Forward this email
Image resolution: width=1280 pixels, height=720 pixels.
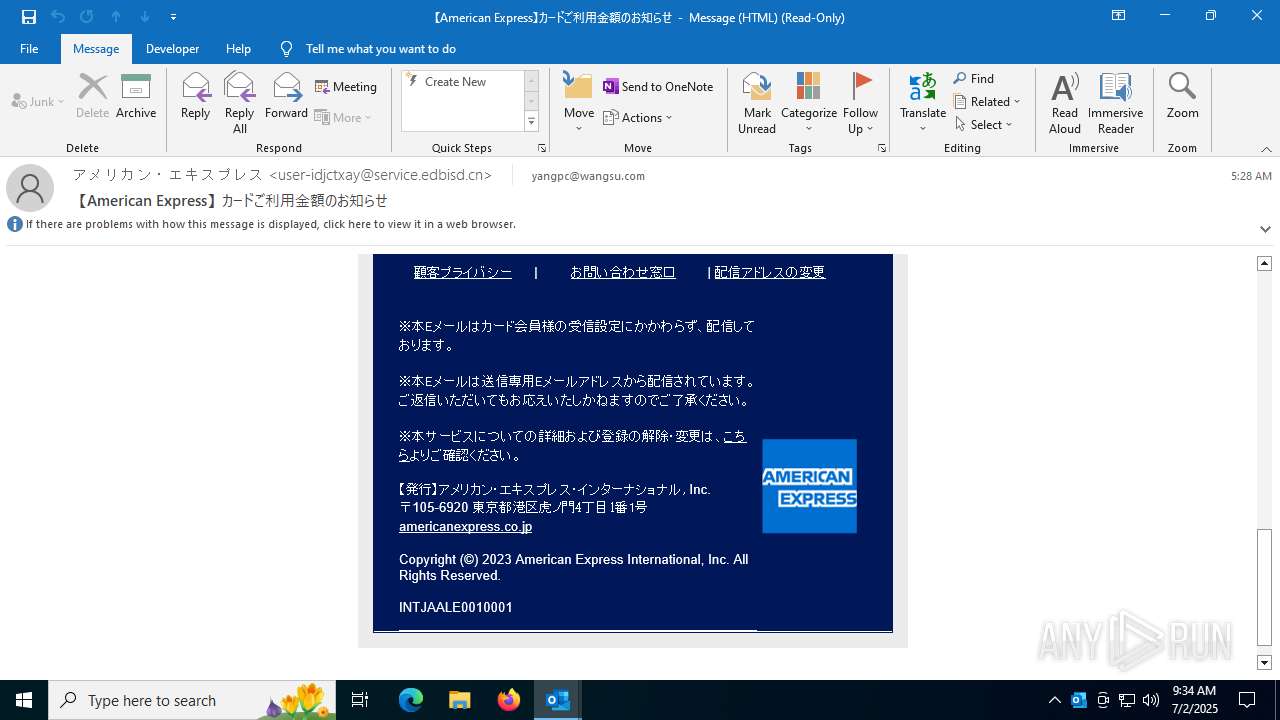286,97
